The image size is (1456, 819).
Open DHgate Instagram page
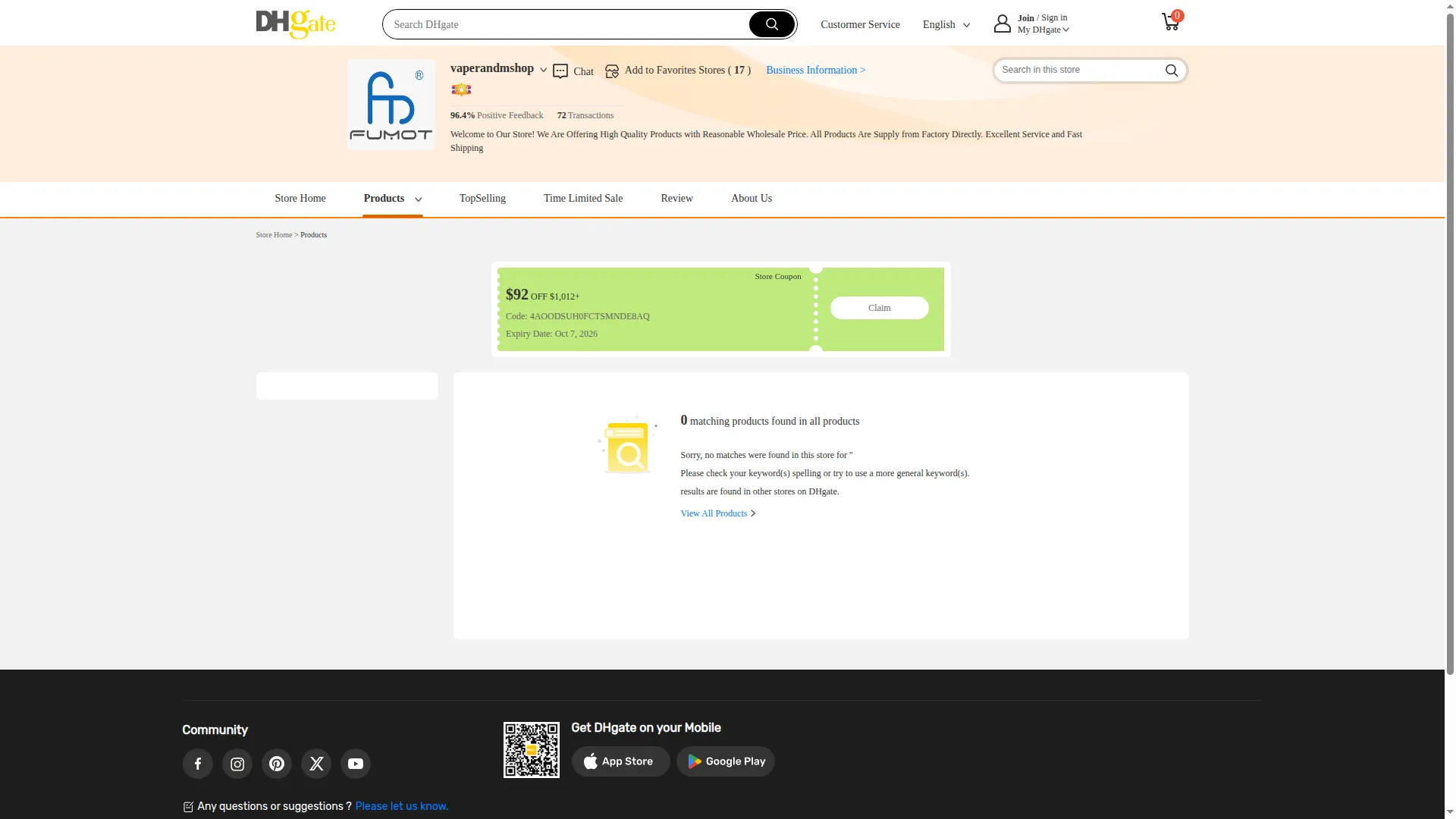click(x=237, y=764)
